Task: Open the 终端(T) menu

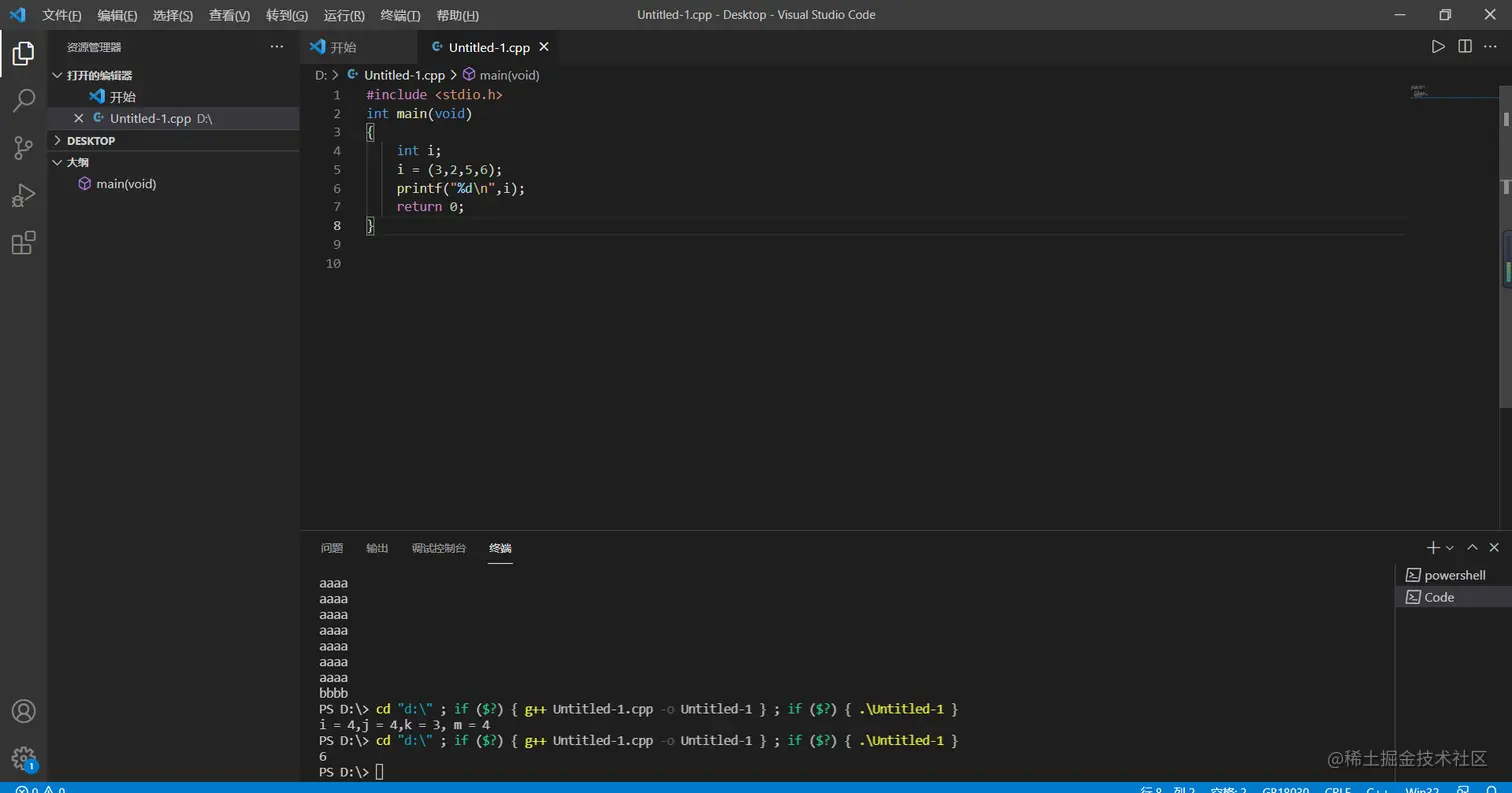Action: pyautogui.click(x=401, y=15)
